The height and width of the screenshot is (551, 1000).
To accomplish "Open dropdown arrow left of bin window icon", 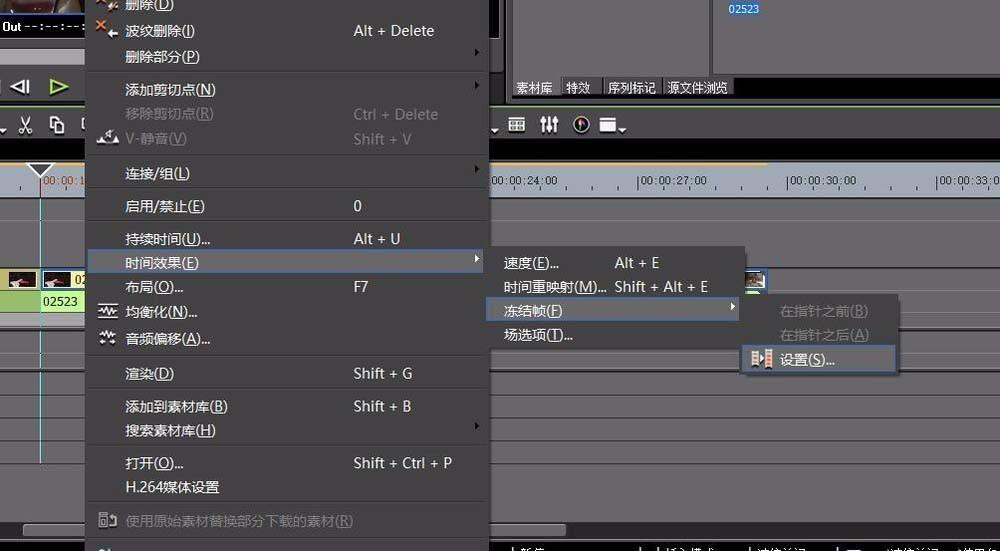I will coord(495,130).
